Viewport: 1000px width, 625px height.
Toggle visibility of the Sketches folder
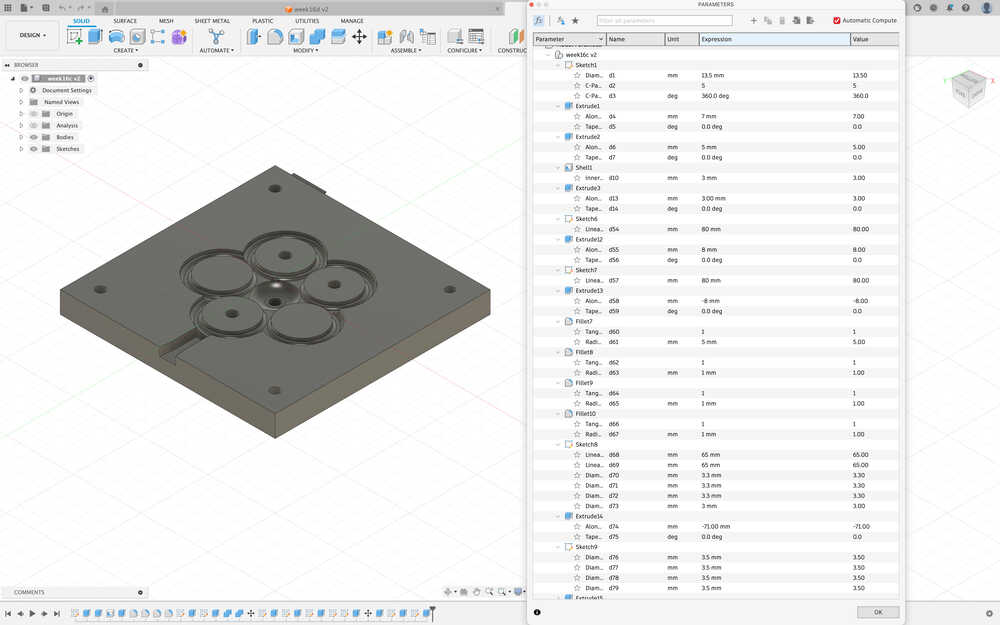coord(34,149)
